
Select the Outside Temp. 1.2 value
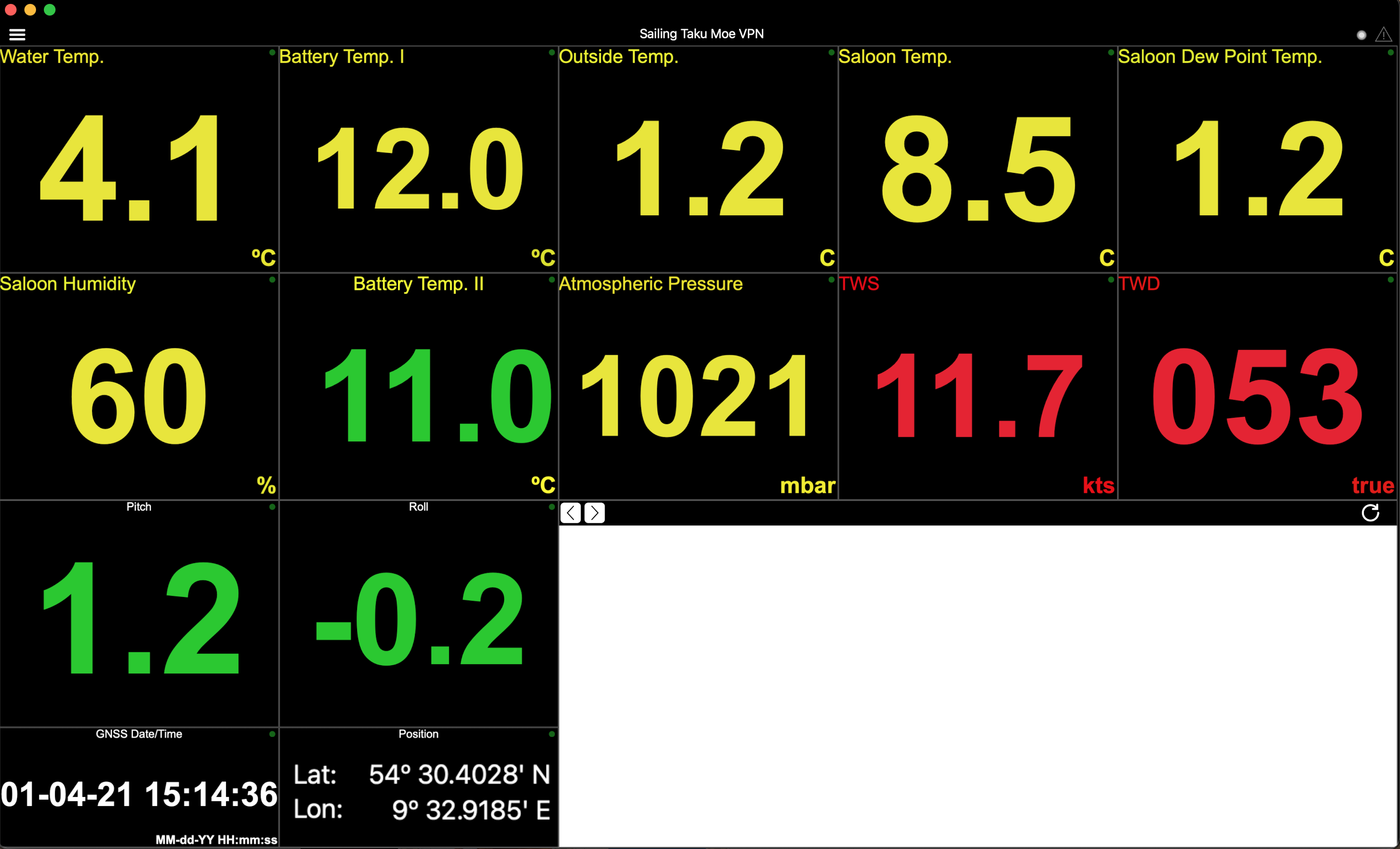[700, 168]
